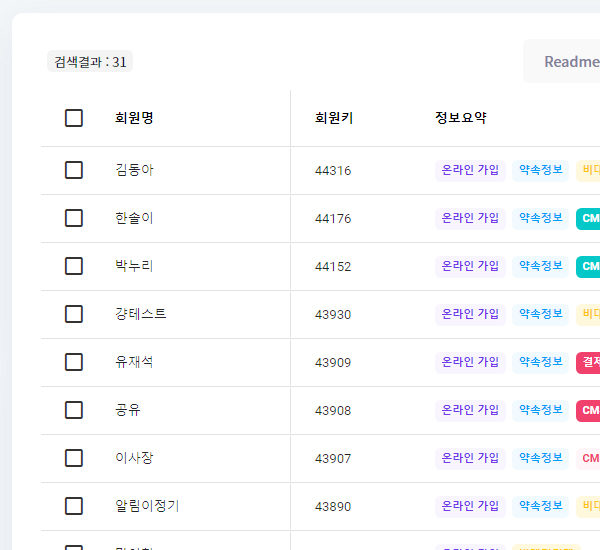The height and width of the screenshot is (550, 600).
Task: Click the 검색결과 : 31 result count label
Action: pyautogui.click(x=90, y=62)
